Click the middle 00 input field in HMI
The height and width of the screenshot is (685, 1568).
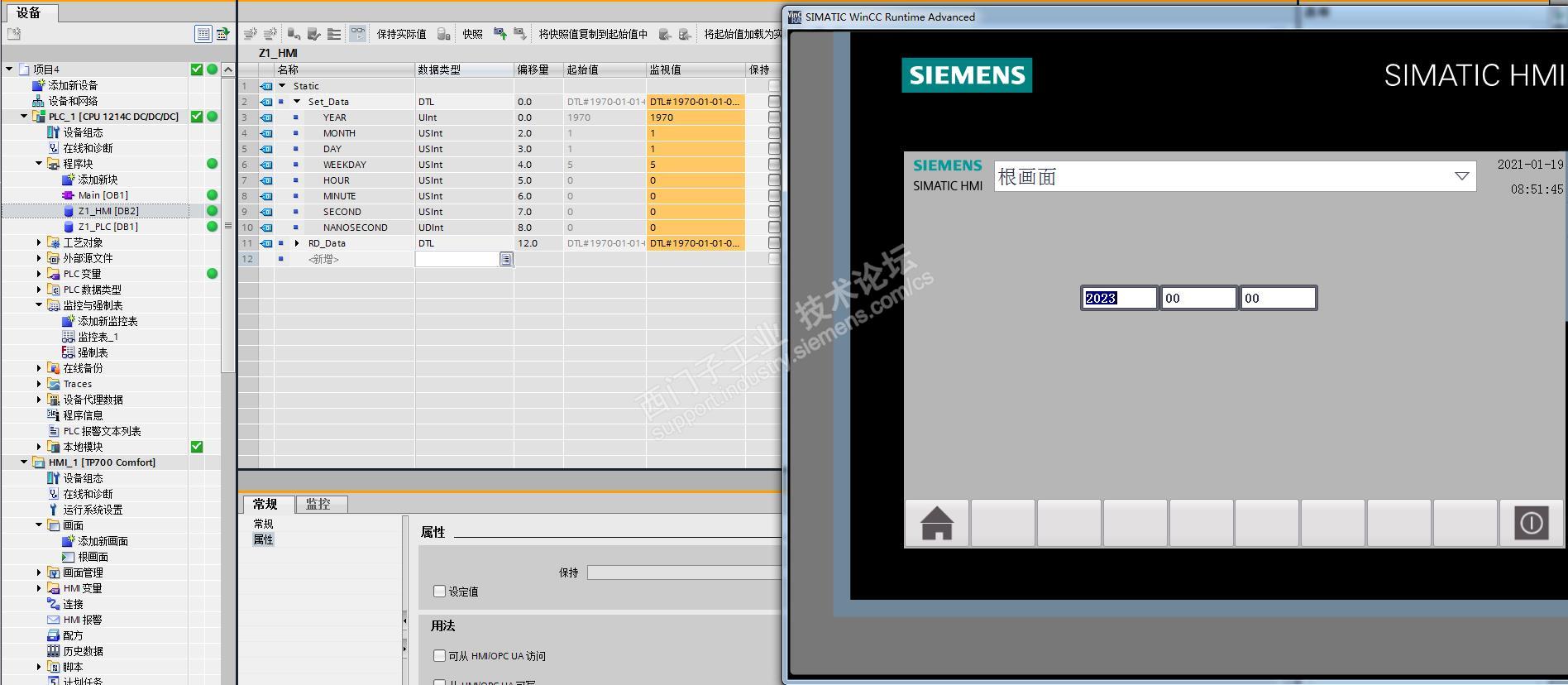point(1198,298)
